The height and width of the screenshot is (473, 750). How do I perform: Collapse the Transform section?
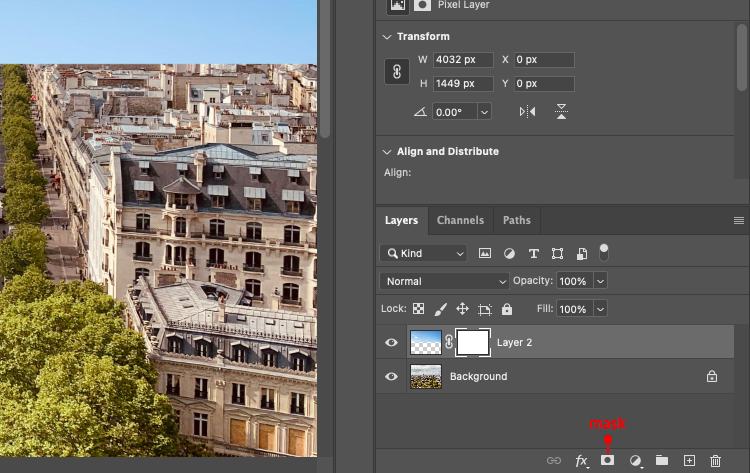click(x=387, y=37)
